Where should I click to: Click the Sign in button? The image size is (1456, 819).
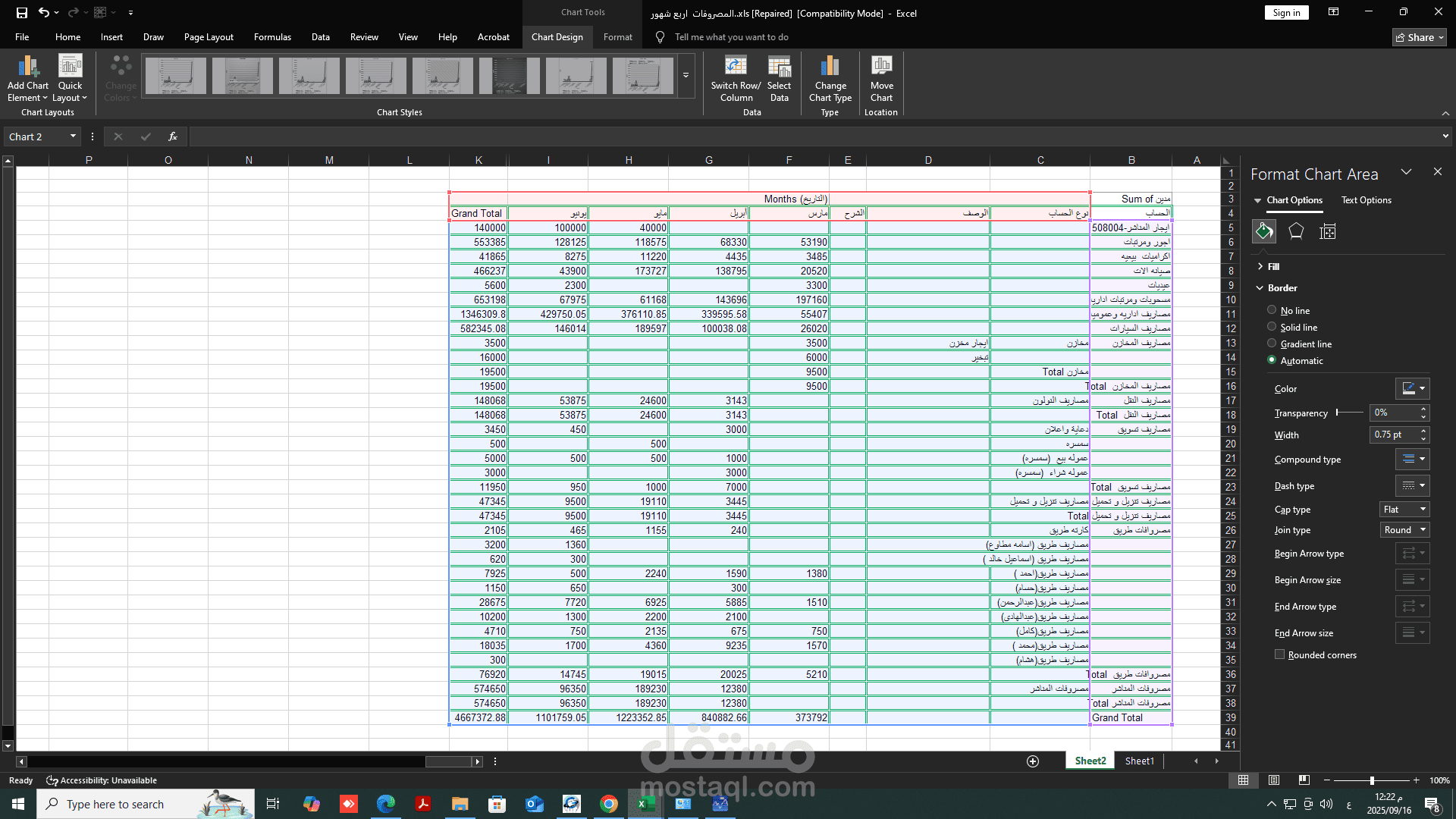point(1286,12)
